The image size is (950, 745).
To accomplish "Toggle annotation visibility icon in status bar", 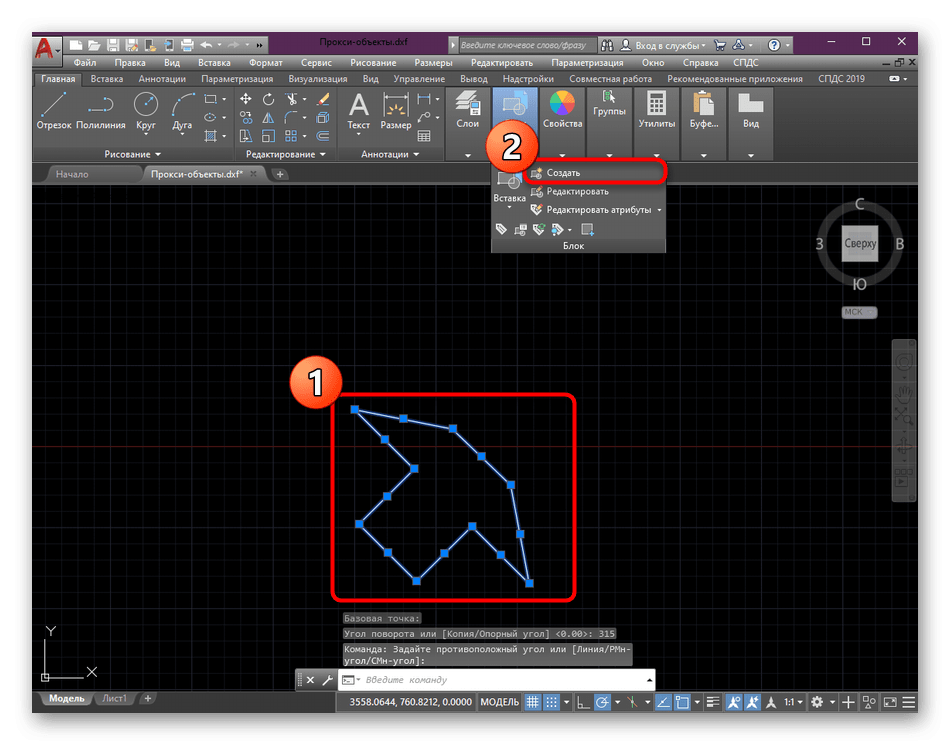I will coord(734,702).
